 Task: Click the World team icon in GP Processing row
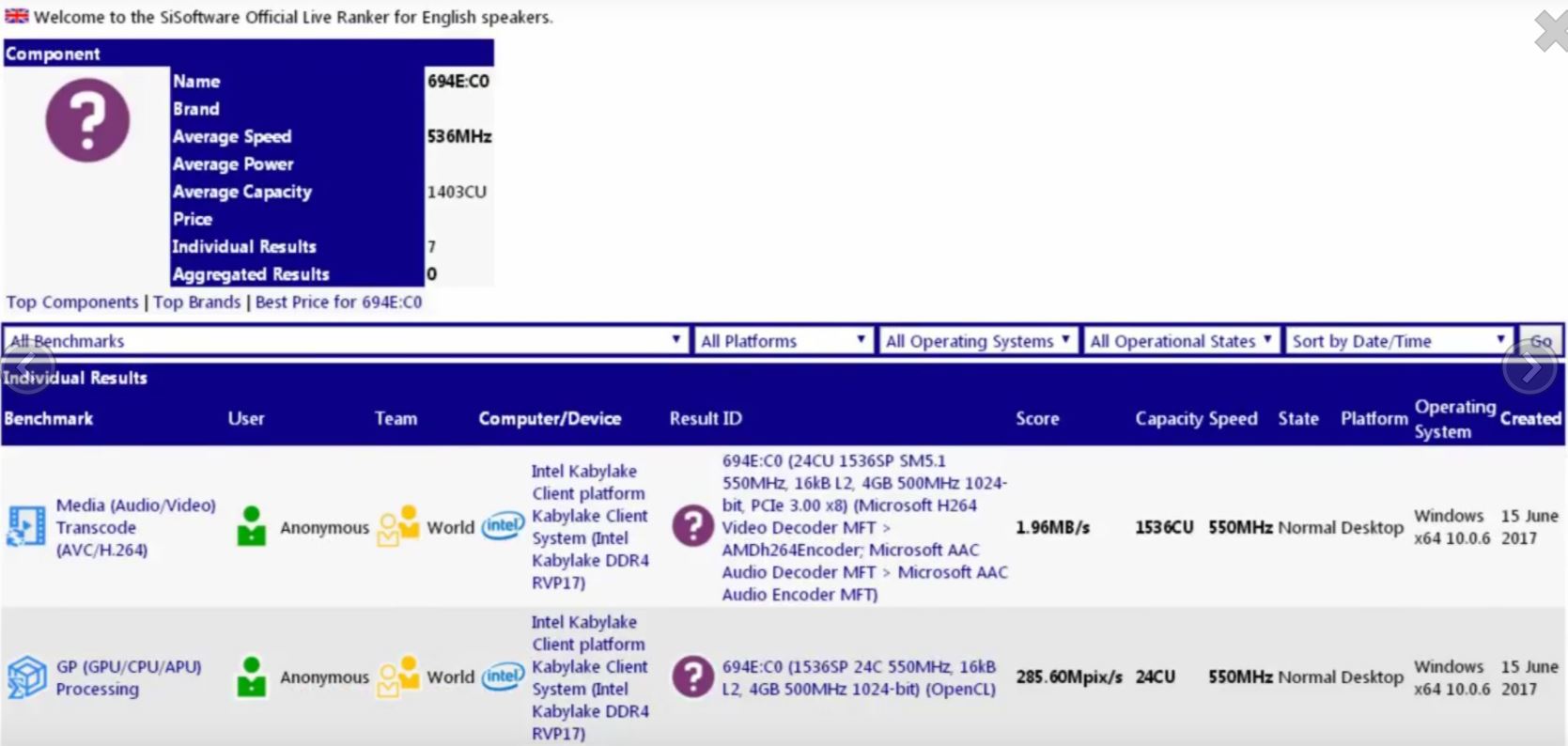pyautogui.click(x=398, y=676)
